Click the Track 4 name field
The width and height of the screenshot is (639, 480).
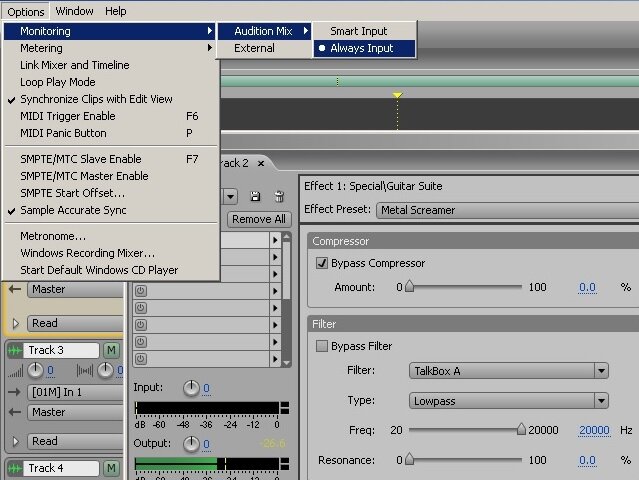(61, 468)
